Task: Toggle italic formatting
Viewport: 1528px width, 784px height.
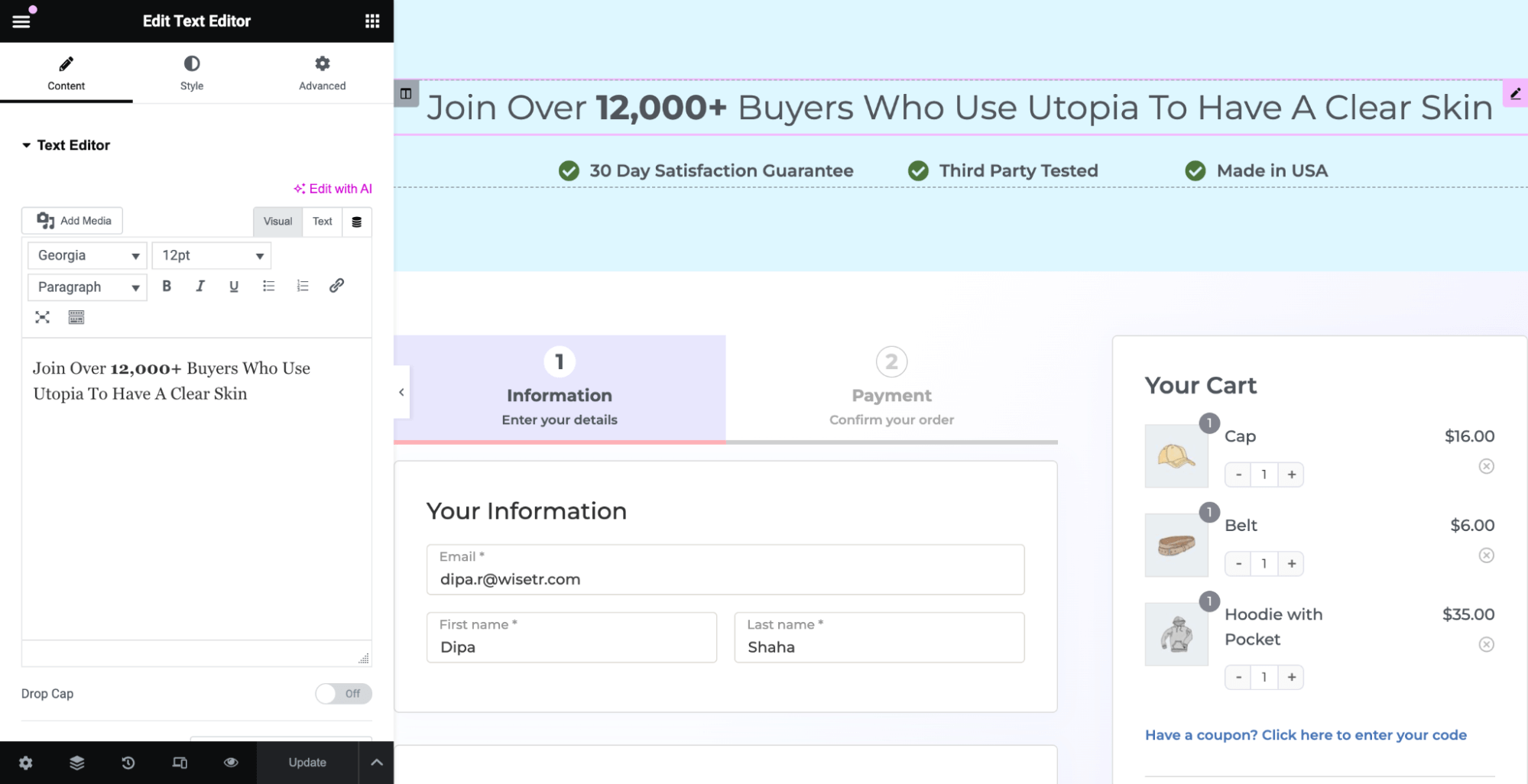Action: 200,287
